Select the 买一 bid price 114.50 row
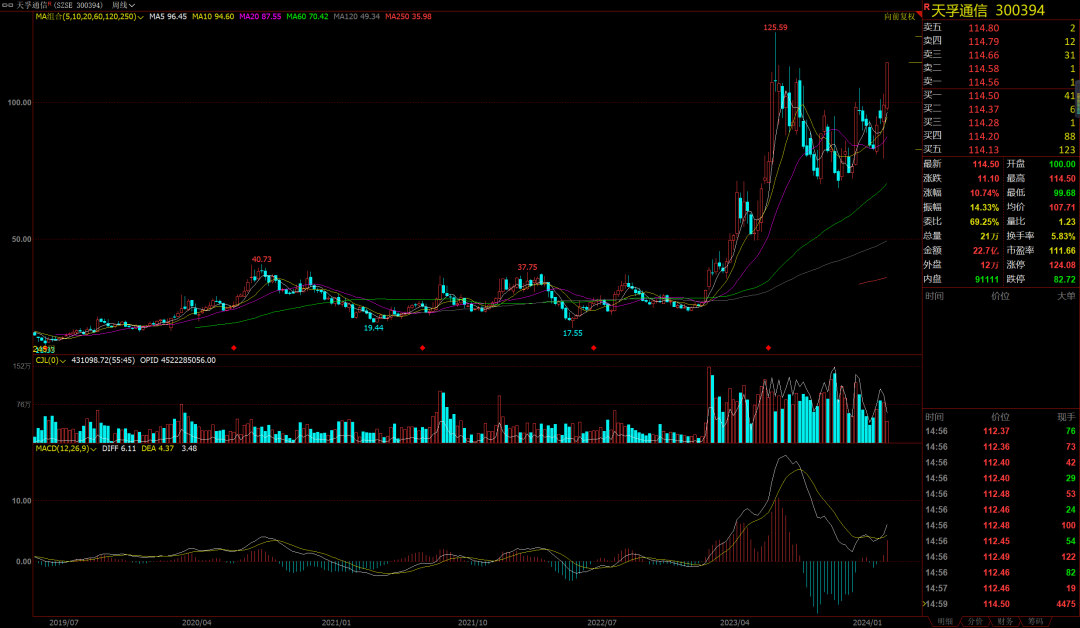The width and height of the screenshot is (1080, 628). pos(1000,95)
